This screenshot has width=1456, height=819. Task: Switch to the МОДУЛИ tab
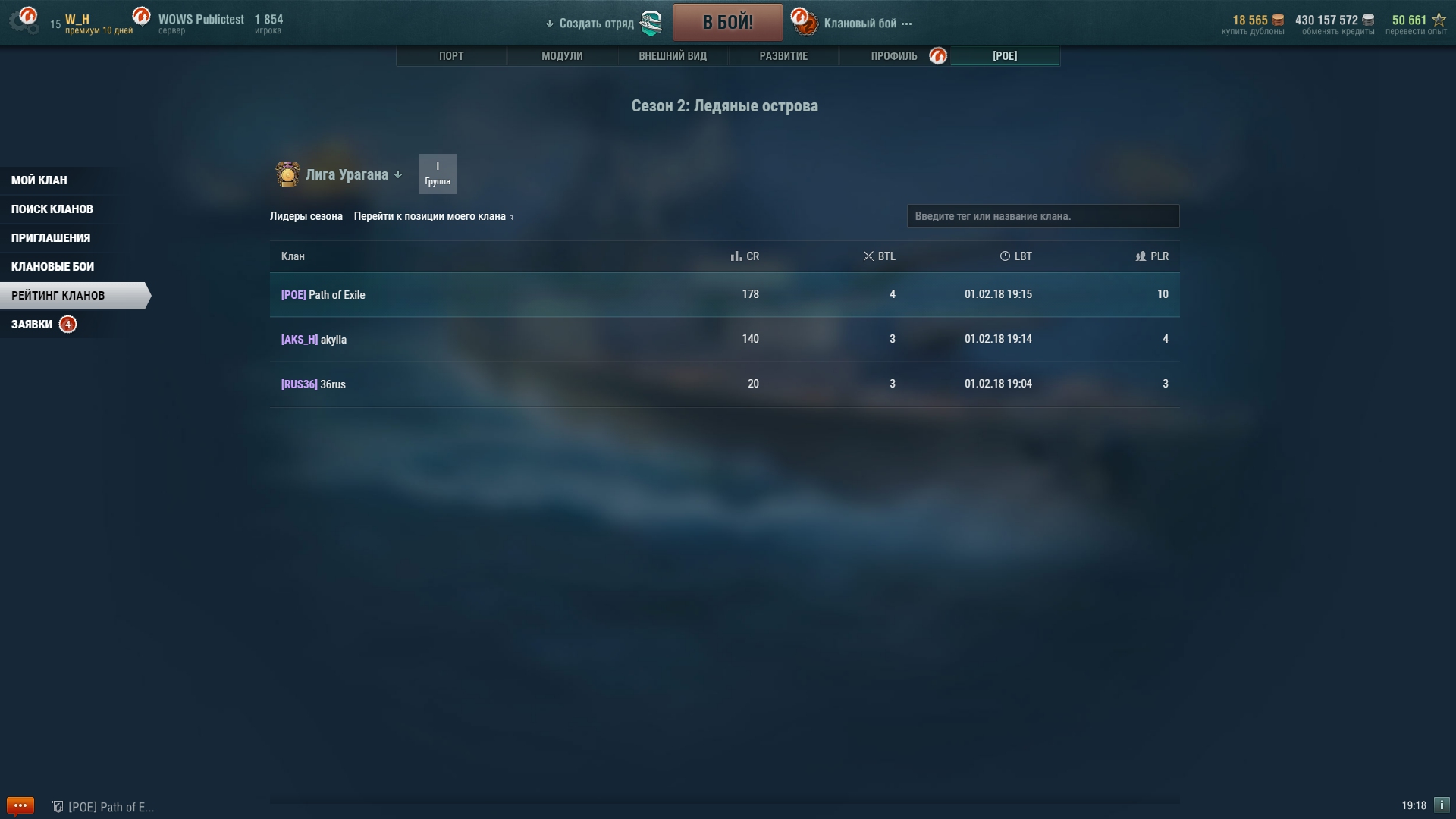[562, 56]
